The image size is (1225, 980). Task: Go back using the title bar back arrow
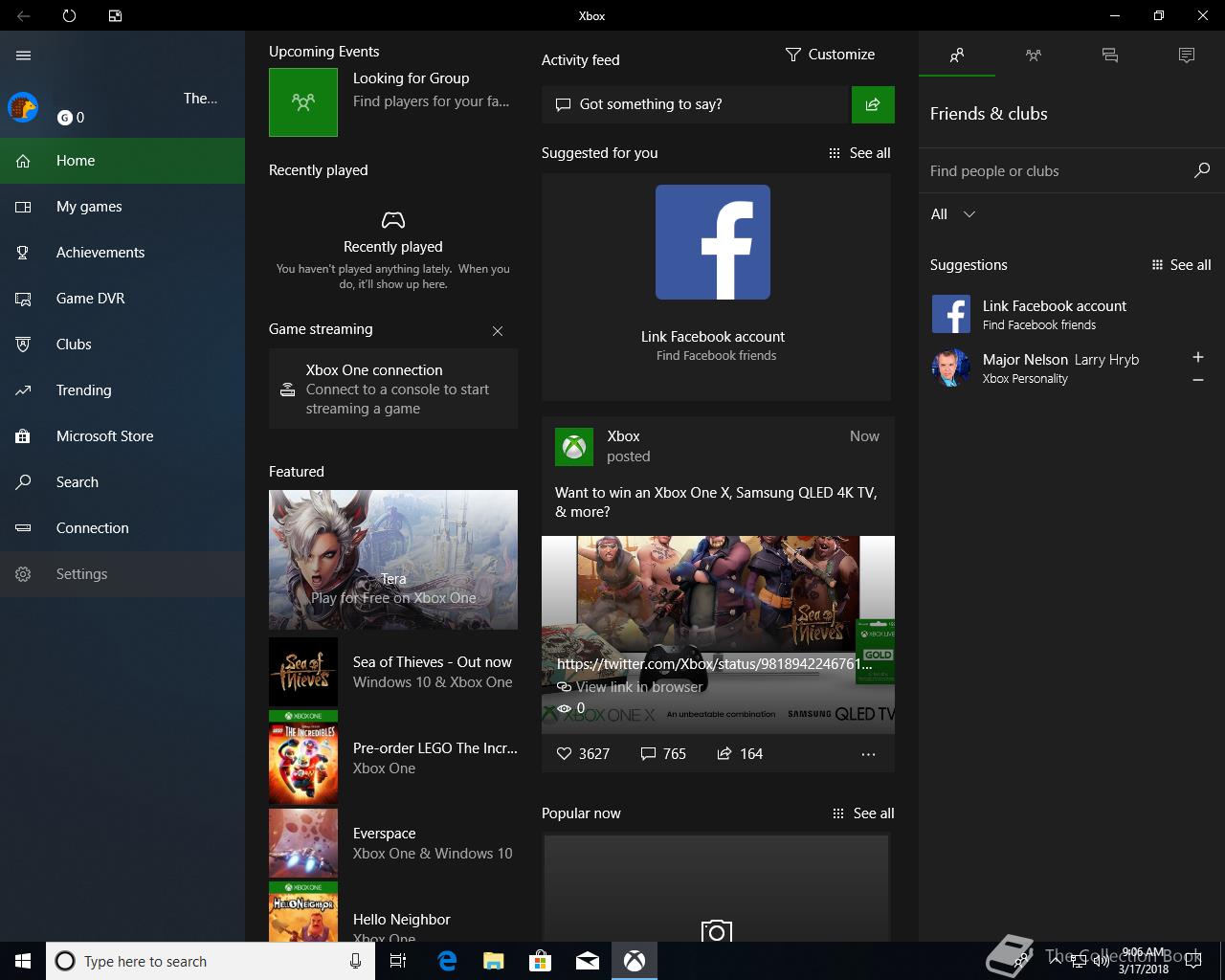pyautogui.click(x=23, y=15)
